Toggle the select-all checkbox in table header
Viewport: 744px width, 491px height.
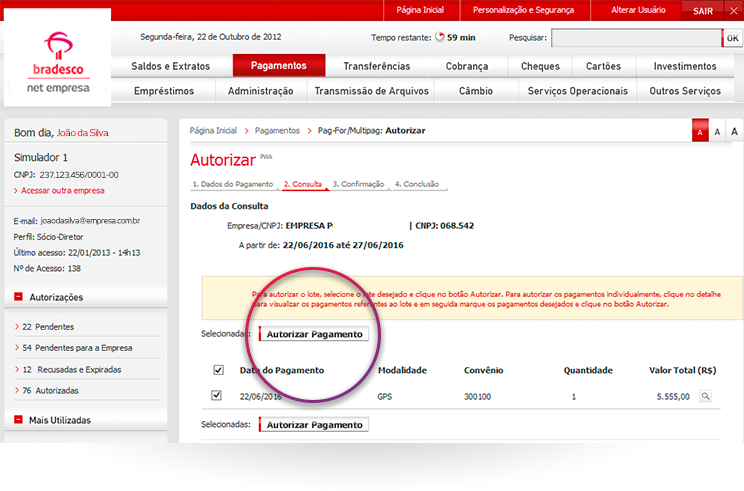[x=218, y=370]
